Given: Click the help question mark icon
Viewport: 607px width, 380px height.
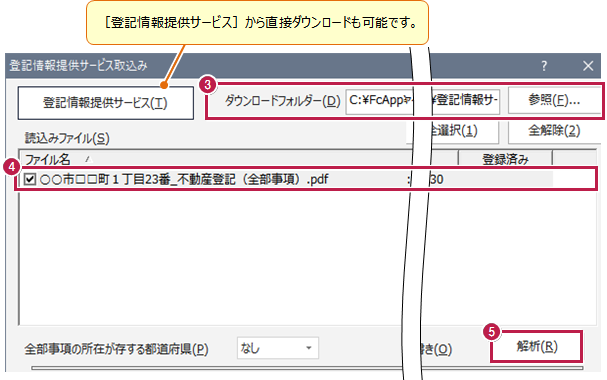Looking at the screenshot, I should click(x=544, y=66).
